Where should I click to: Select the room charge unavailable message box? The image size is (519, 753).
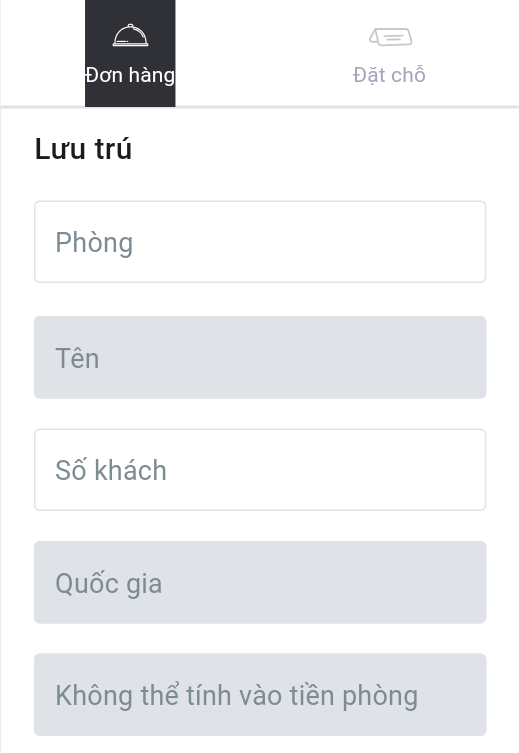[x=260, y=694]
